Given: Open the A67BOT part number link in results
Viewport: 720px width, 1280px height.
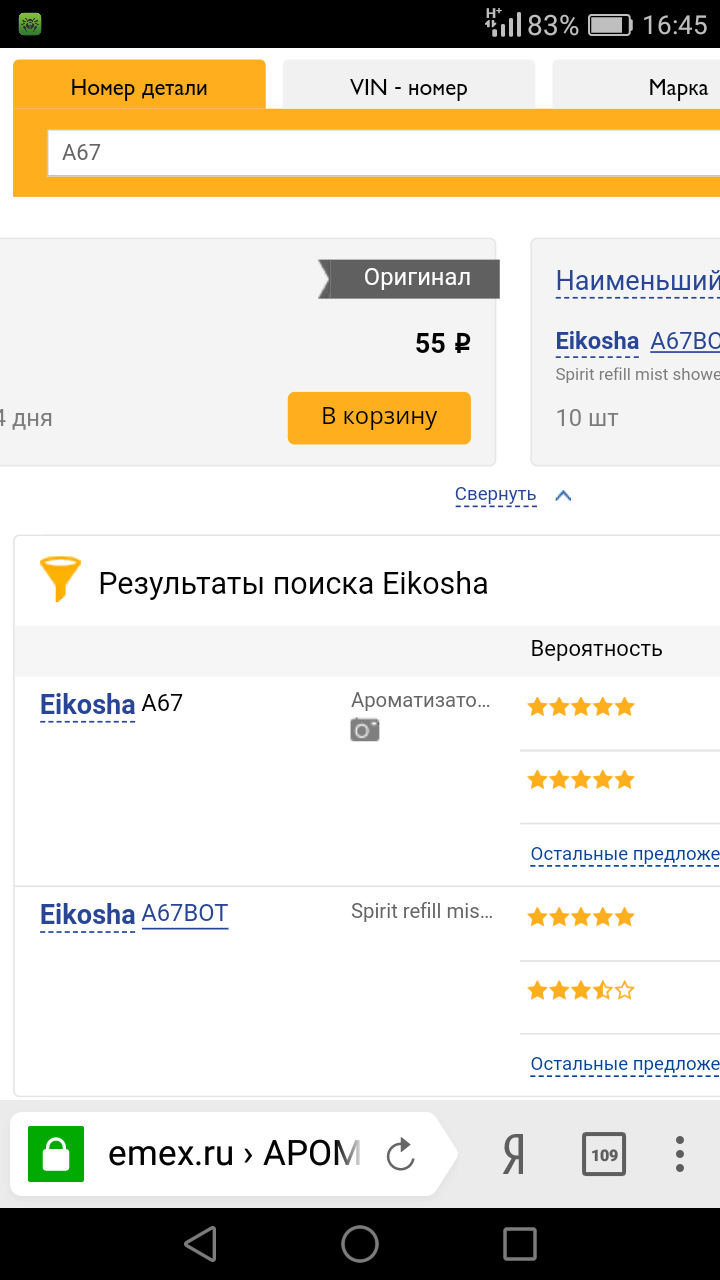Looking at the screenshot, I should click(185, 913).
